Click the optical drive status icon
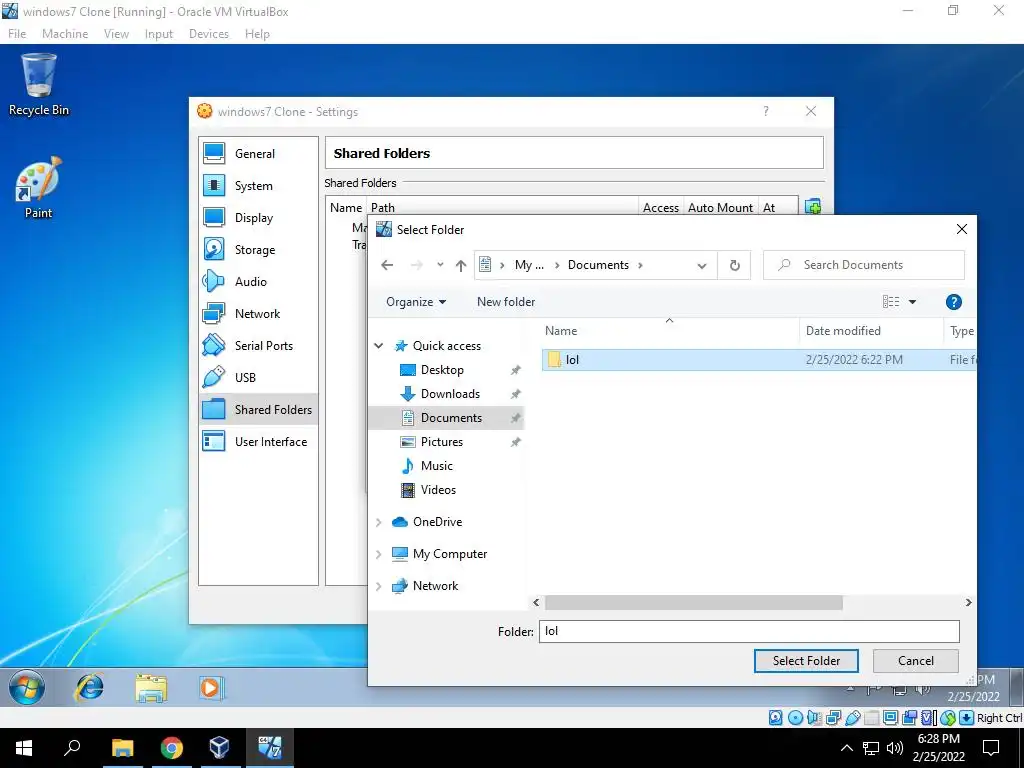Screen dimensions: 1024x768 [795, 718]
